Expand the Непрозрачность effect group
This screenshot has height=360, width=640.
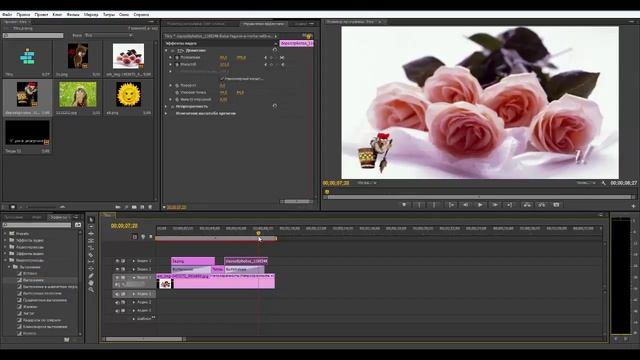tap(167, 106)
